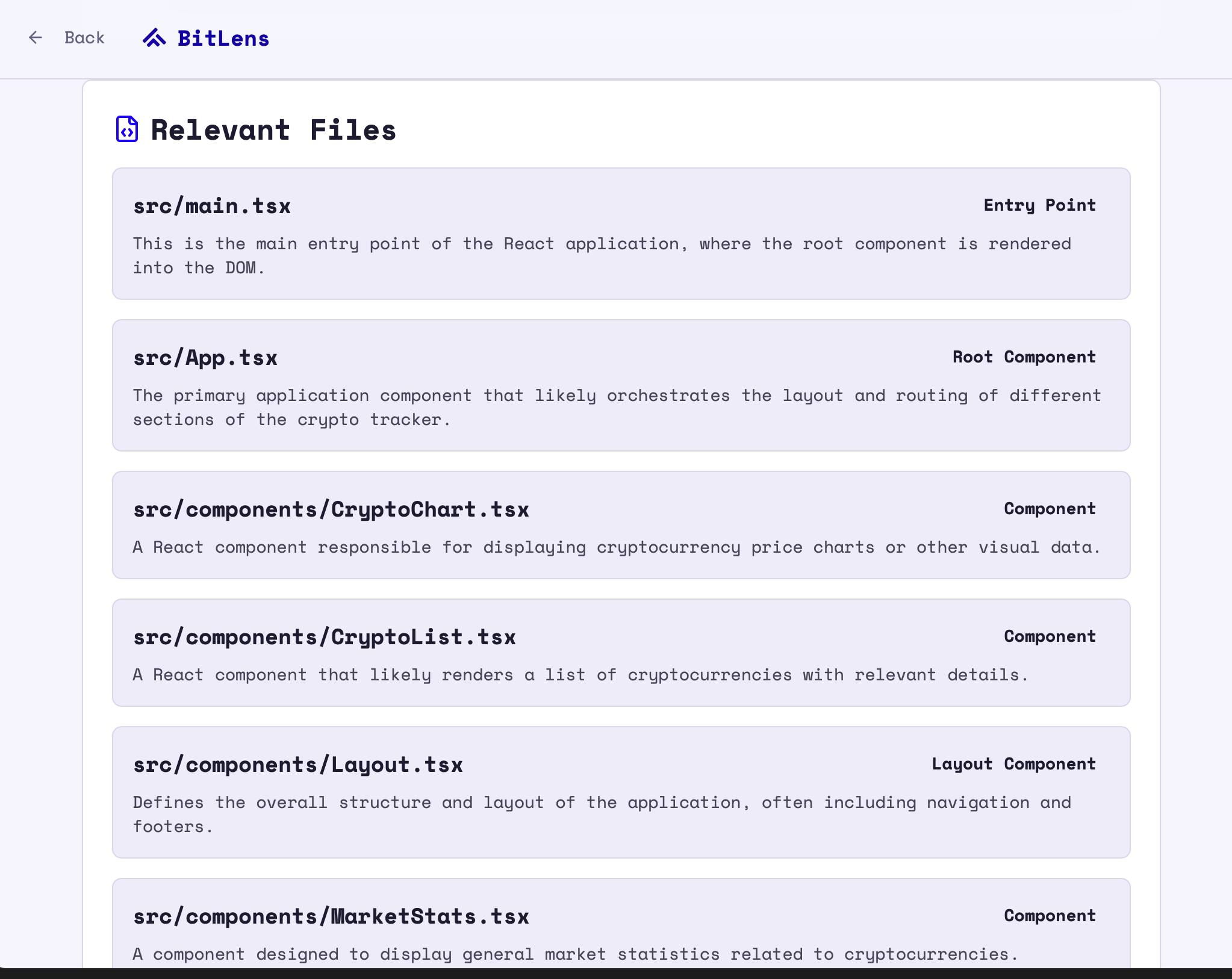Select src/components/CryptoChart.tsx file name

331,509
